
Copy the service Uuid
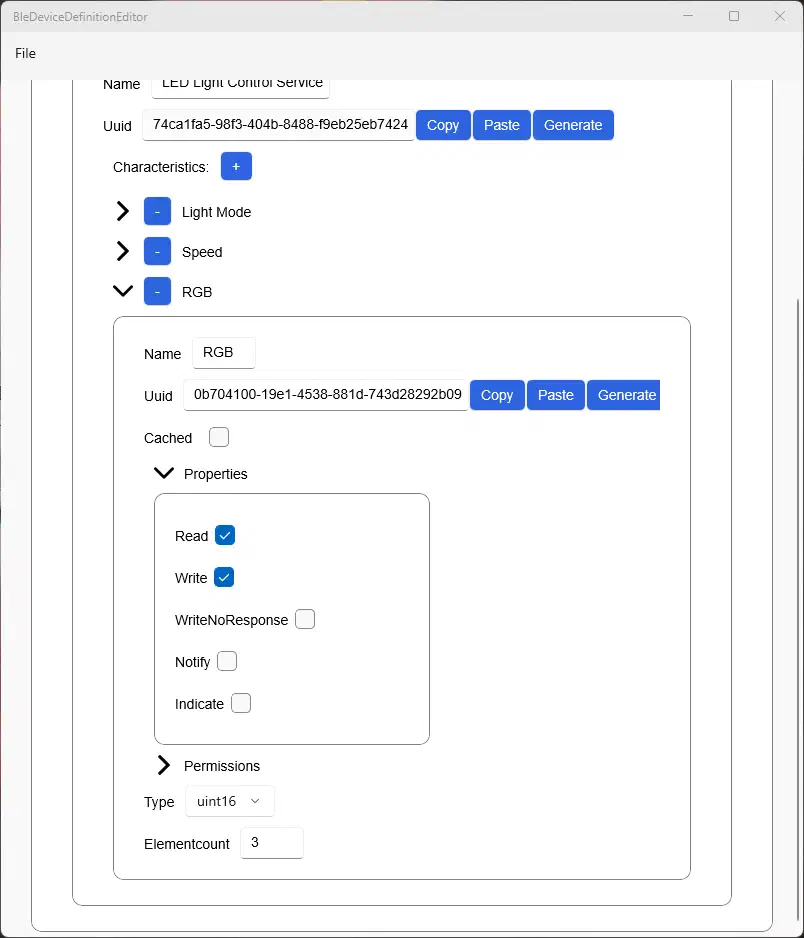443,125
